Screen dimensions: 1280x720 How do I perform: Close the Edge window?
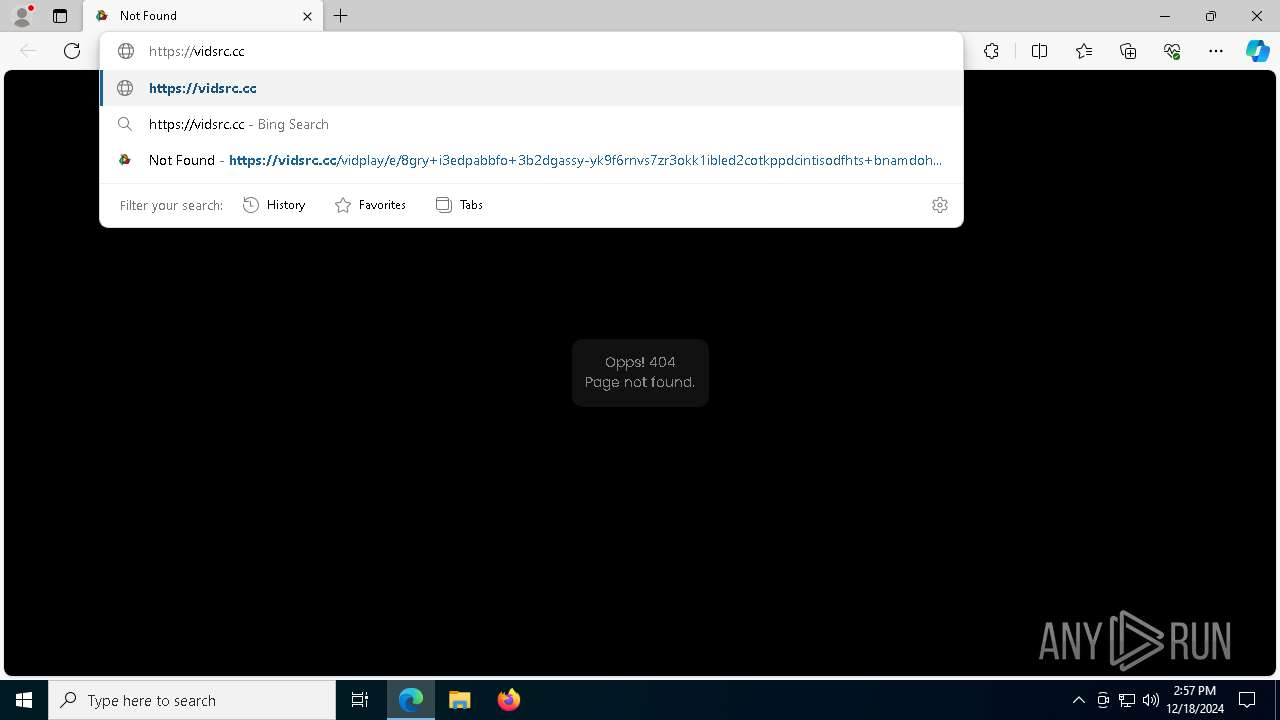tap(1257, 16)
